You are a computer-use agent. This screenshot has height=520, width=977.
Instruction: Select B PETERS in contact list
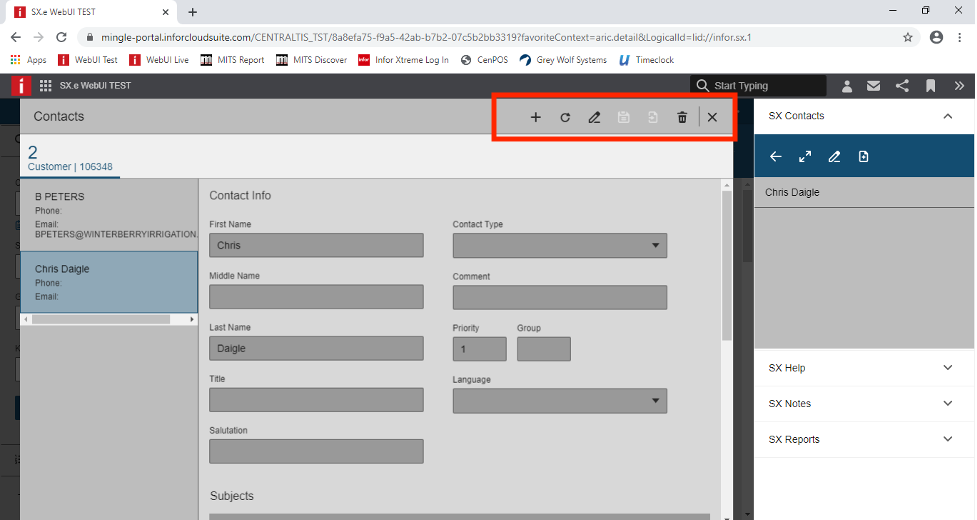tap(109, 215)
